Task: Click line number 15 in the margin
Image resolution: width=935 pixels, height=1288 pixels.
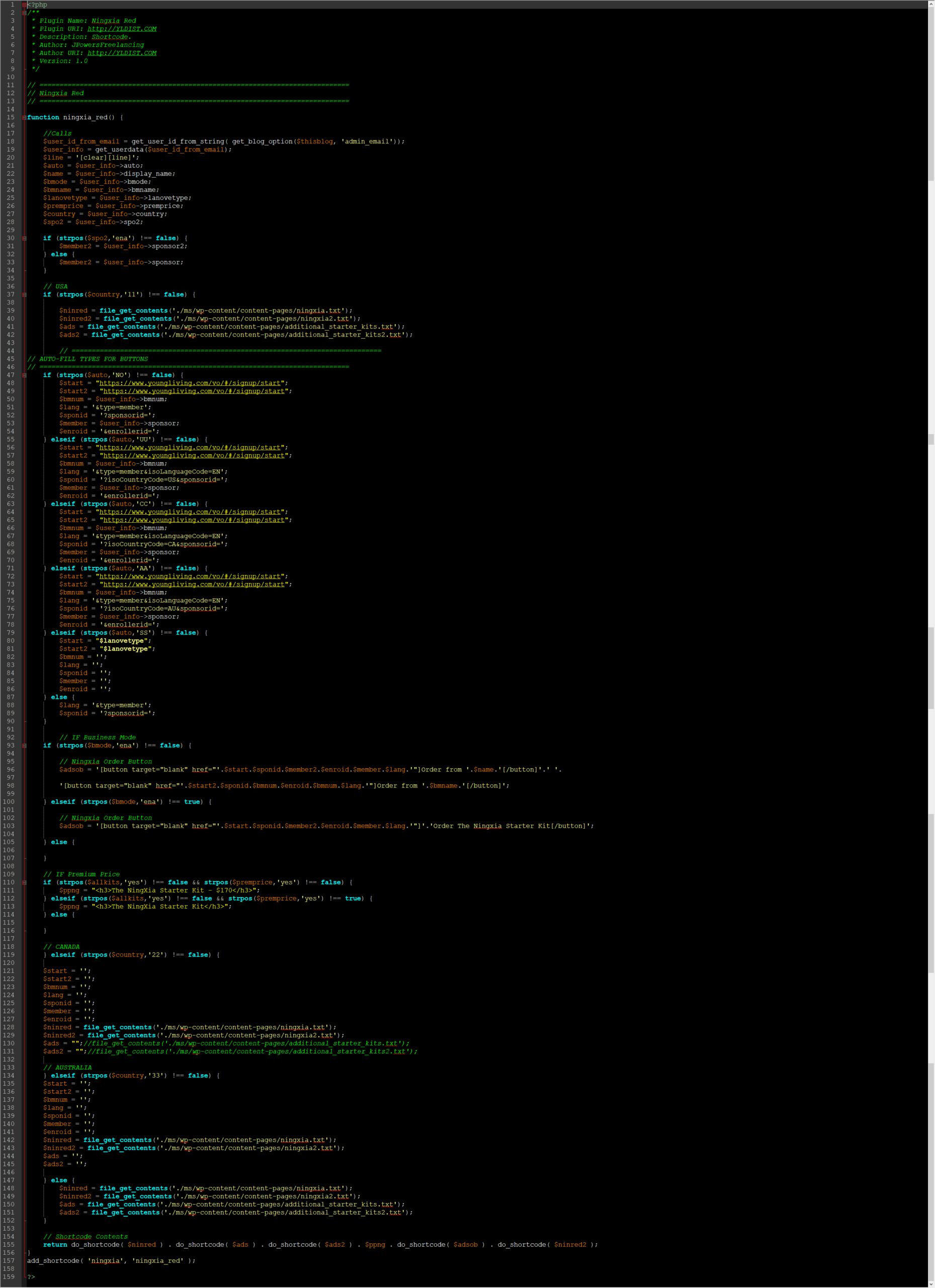Action: coord(11,118)
